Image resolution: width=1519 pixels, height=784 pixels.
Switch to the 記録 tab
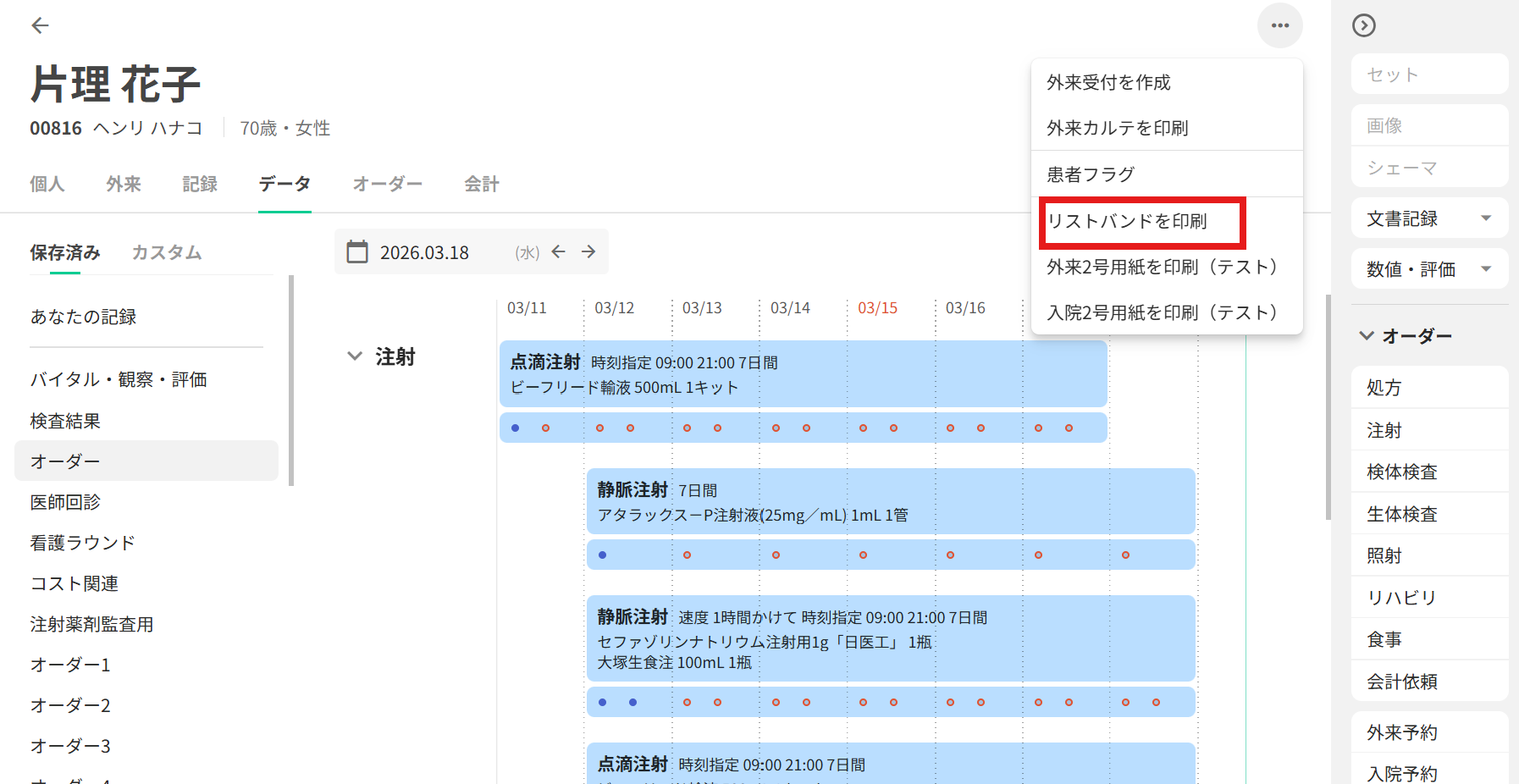(200, 184)
